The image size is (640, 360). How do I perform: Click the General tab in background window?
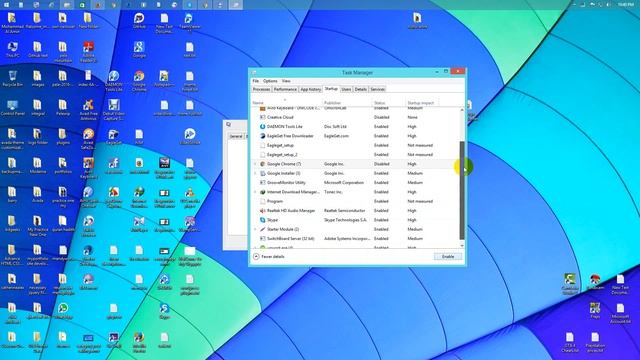tap(236, 136)
